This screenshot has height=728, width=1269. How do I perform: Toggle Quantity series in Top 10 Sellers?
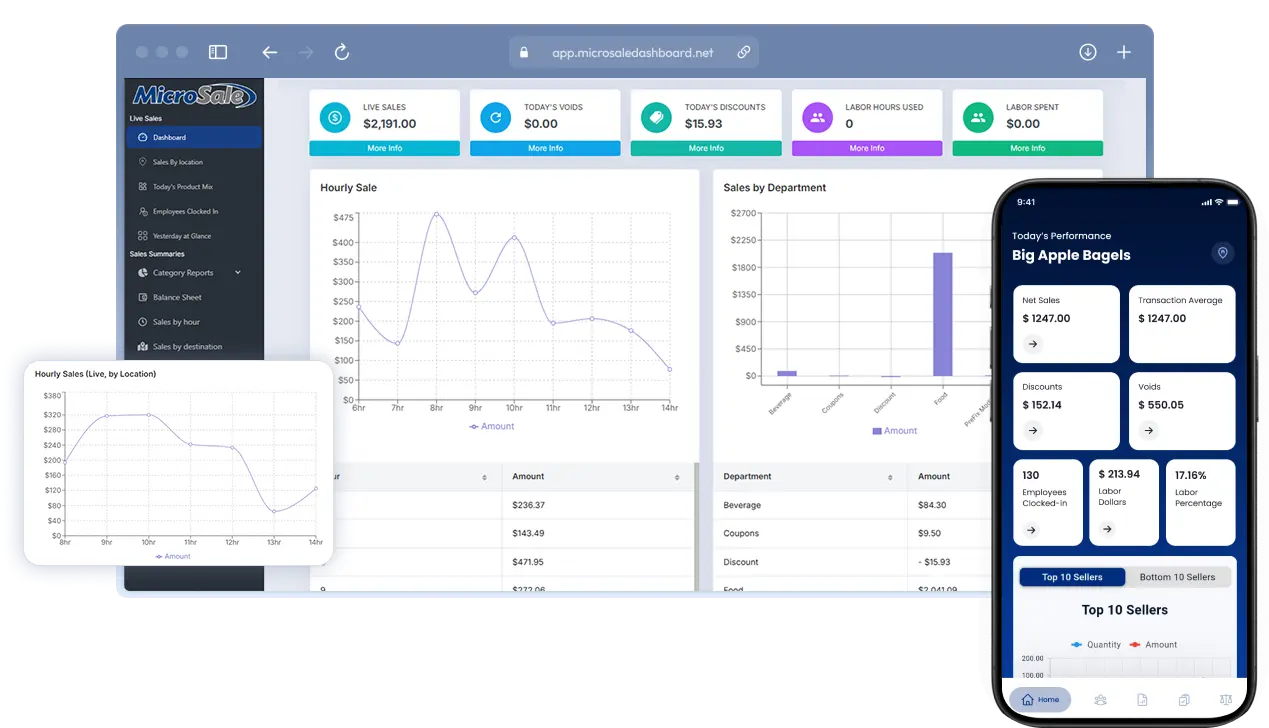1096,645
